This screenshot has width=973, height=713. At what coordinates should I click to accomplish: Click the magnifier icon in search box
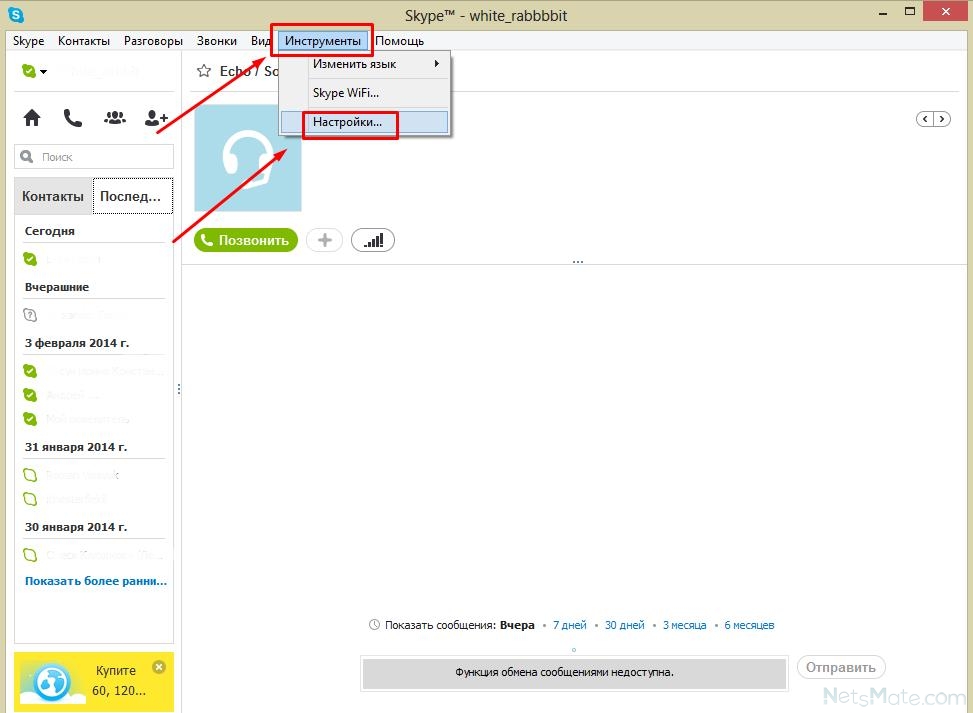coord(27,156)
